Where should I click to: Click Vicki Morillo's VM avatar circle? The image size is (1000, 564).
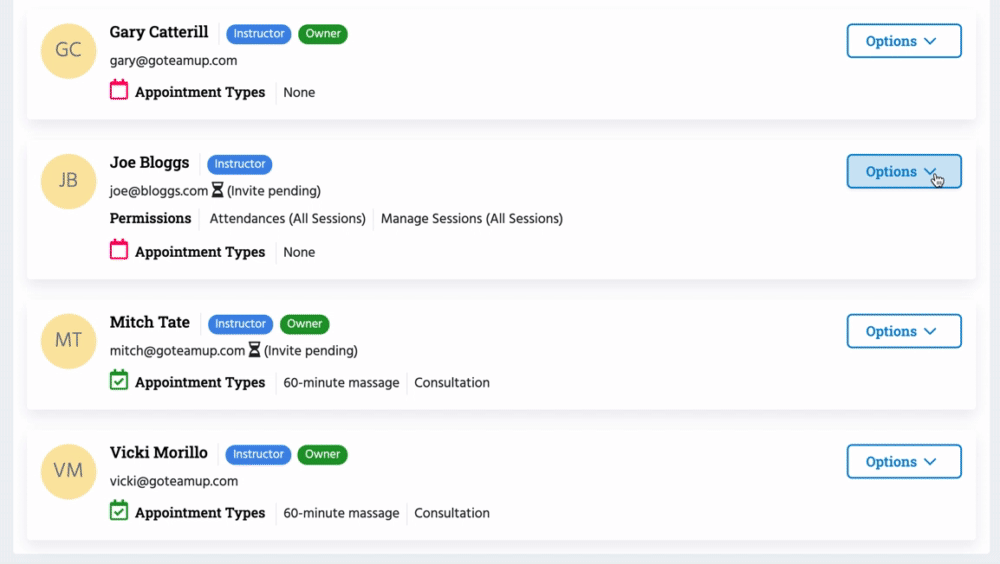(68, 471)
